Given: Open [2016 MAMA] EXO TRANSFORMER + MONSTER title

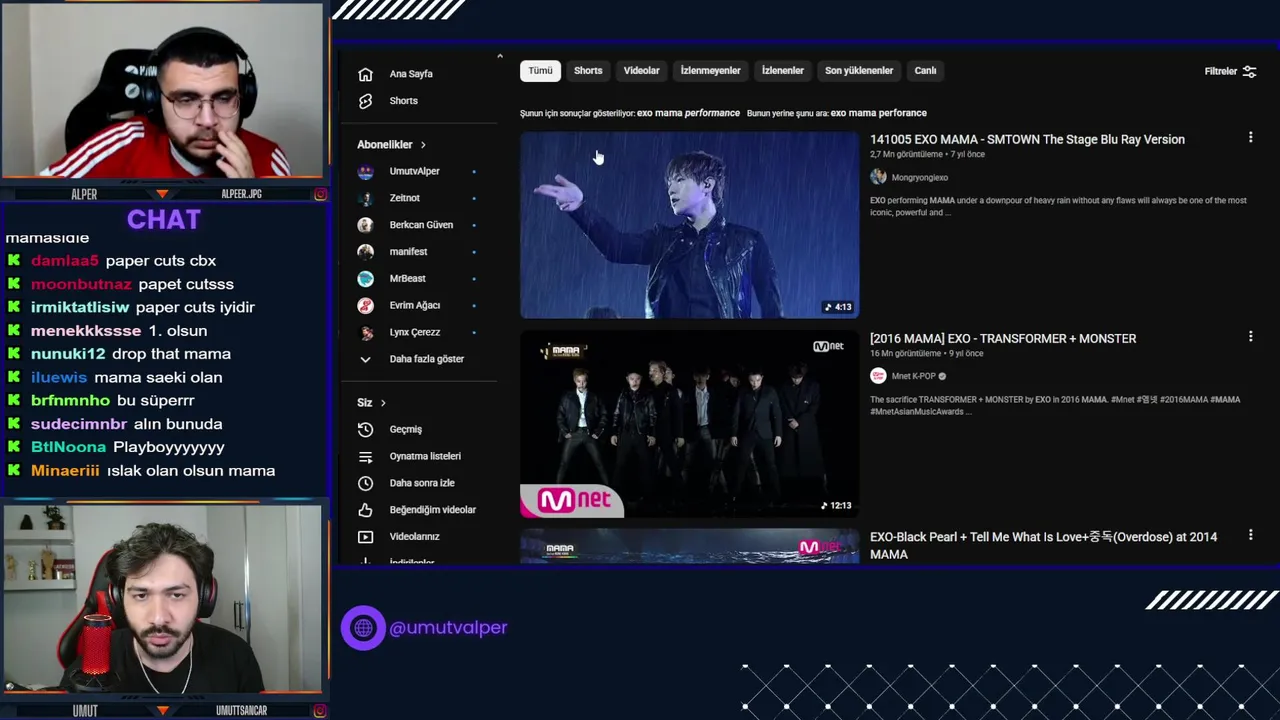Looking at the screenshot, I should [x=1003, y=339].
